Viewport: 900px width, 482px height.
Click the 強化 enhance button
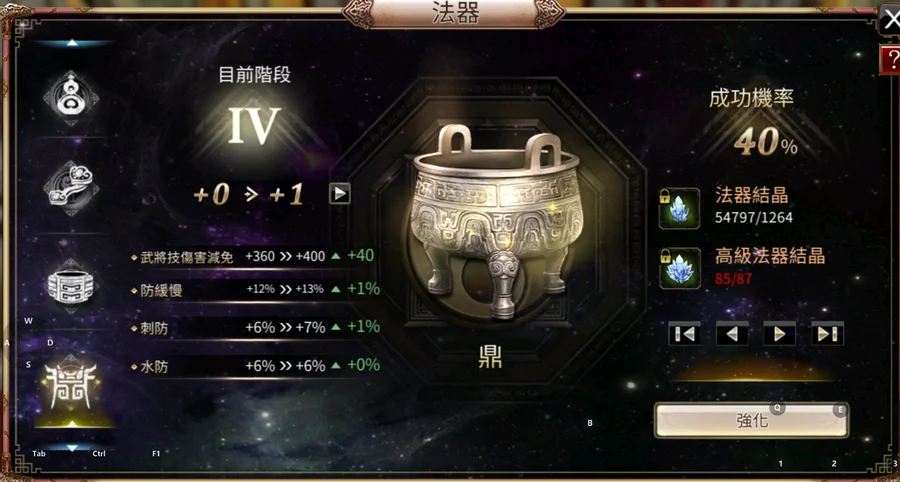point(751,420)
